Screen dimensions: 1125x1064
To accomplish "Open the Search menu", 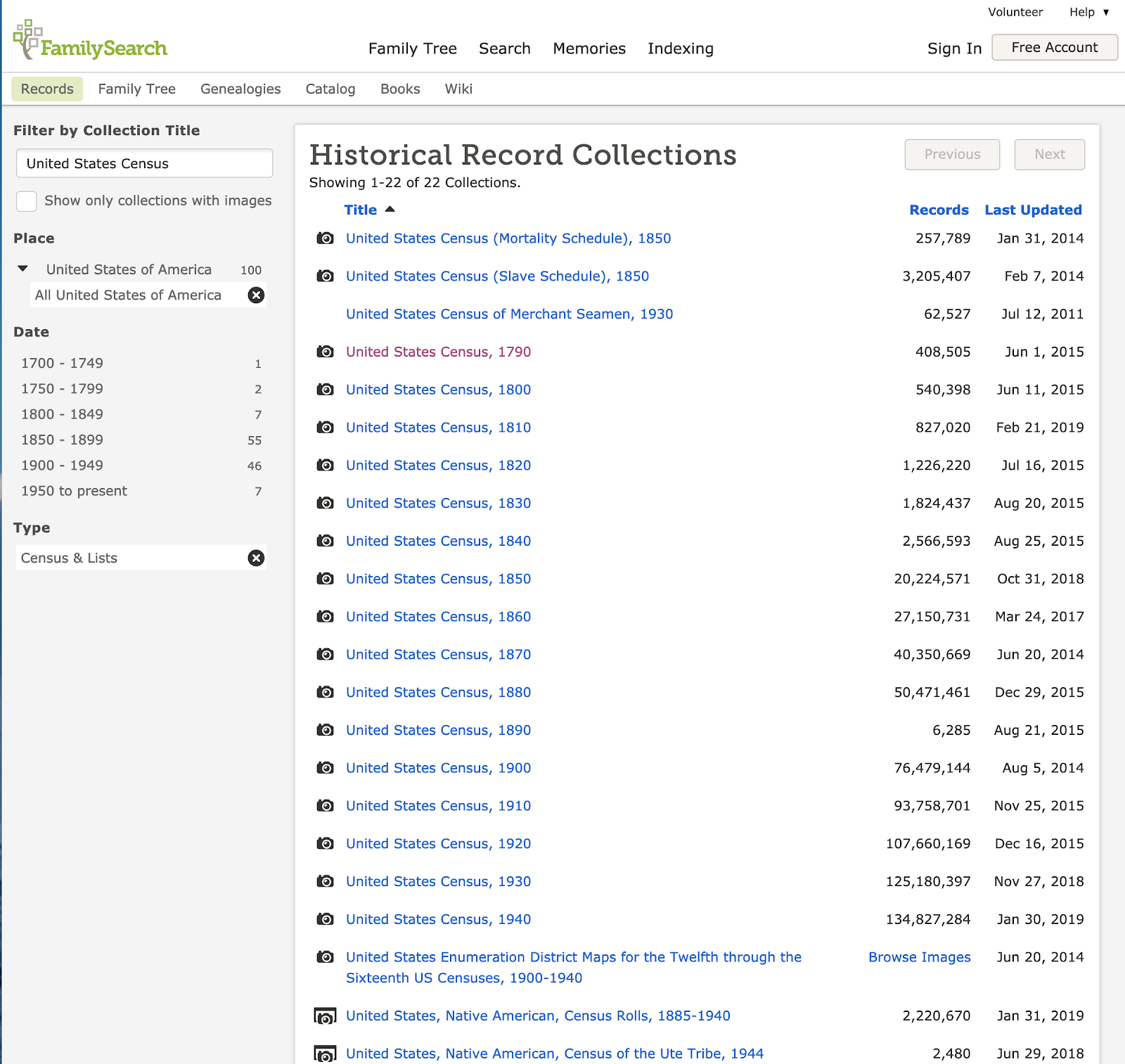I will click(505, 49).
